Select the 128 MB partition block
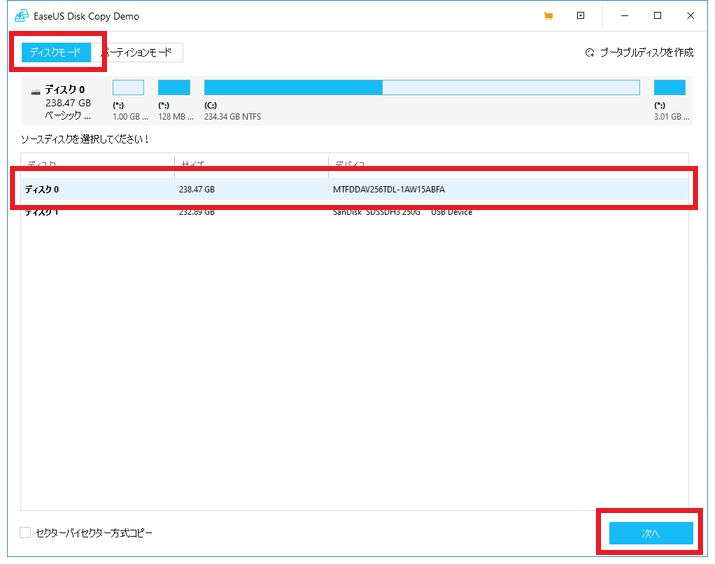715x564 pixels. pos(174,88)
